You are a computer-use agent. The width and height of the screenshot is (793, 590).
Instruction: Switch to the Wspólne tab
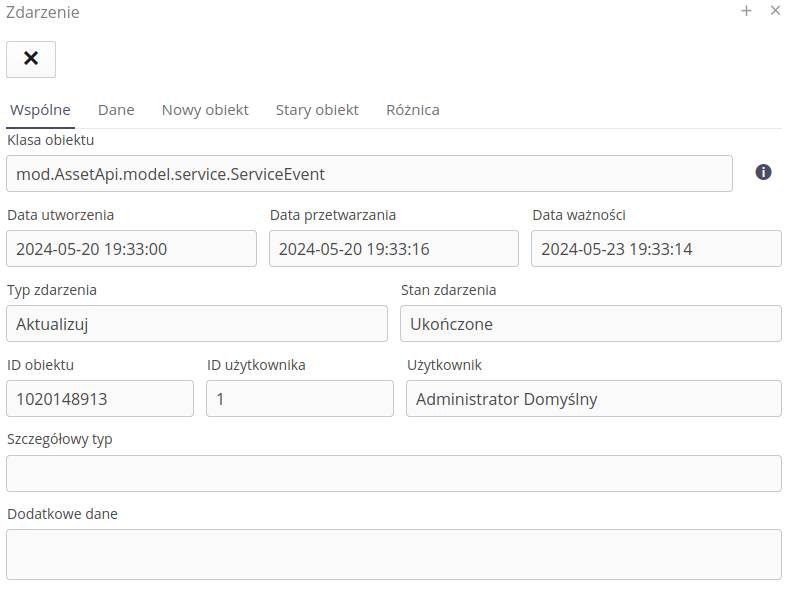40,110
